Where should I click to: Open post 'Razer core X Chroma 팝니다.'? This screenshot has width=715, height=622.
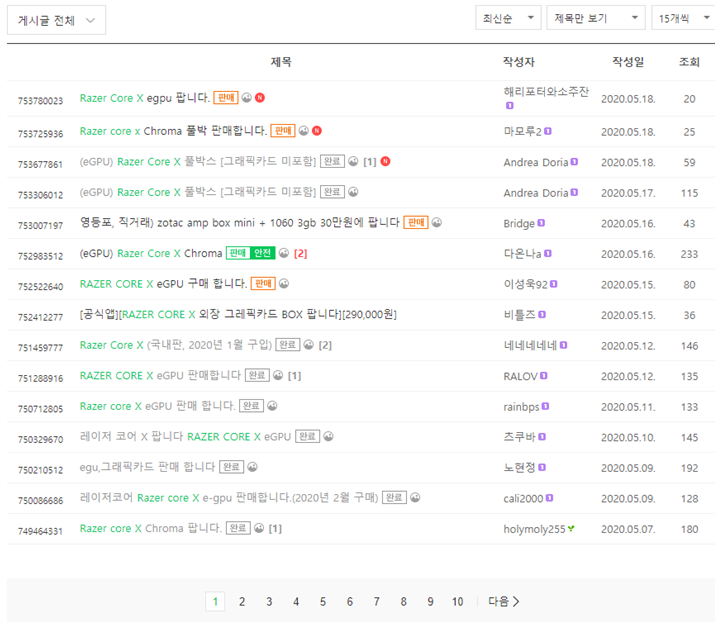(x=150, y=528)
